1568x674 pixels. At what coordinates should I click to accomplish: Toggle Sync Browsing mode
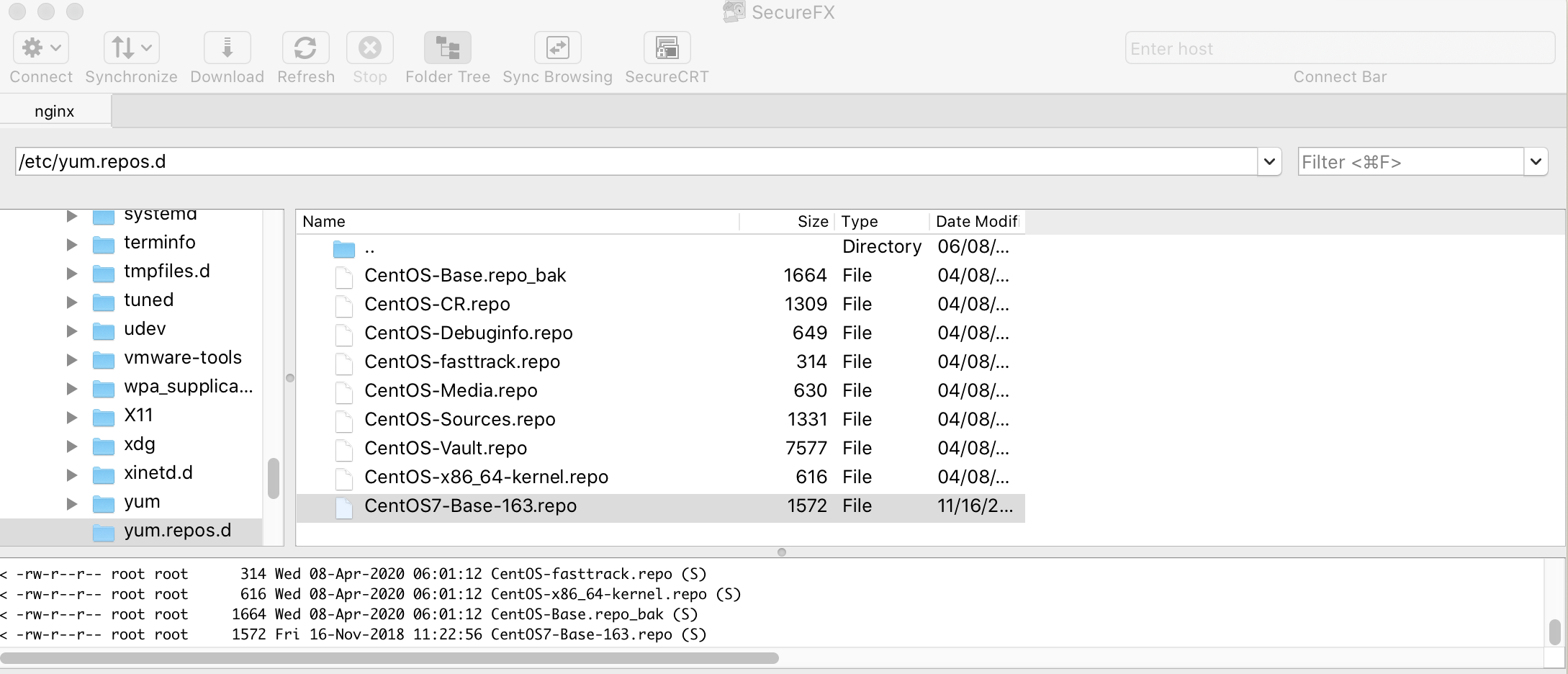click(557, 48)
